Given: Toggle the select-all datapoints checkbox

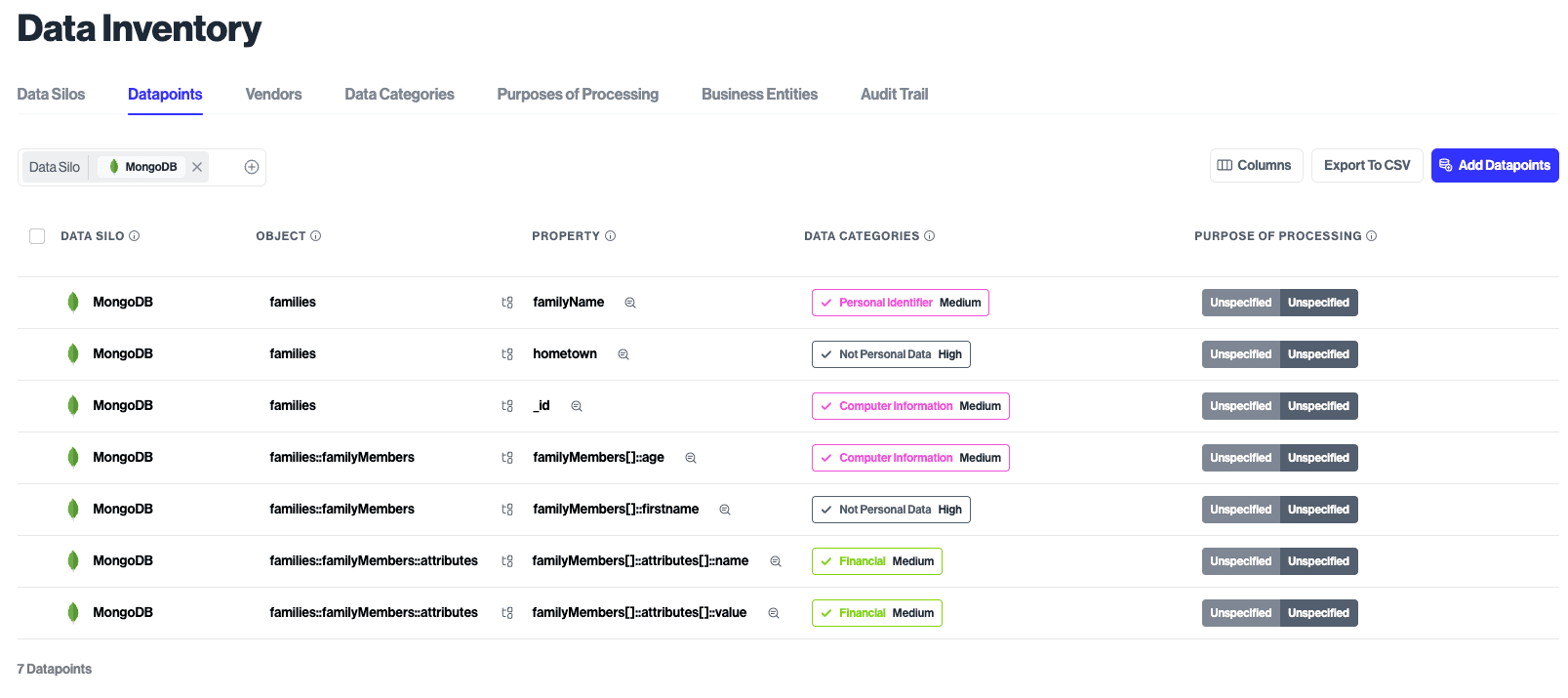Looking at the screenshot, I should tap(37, 236).
